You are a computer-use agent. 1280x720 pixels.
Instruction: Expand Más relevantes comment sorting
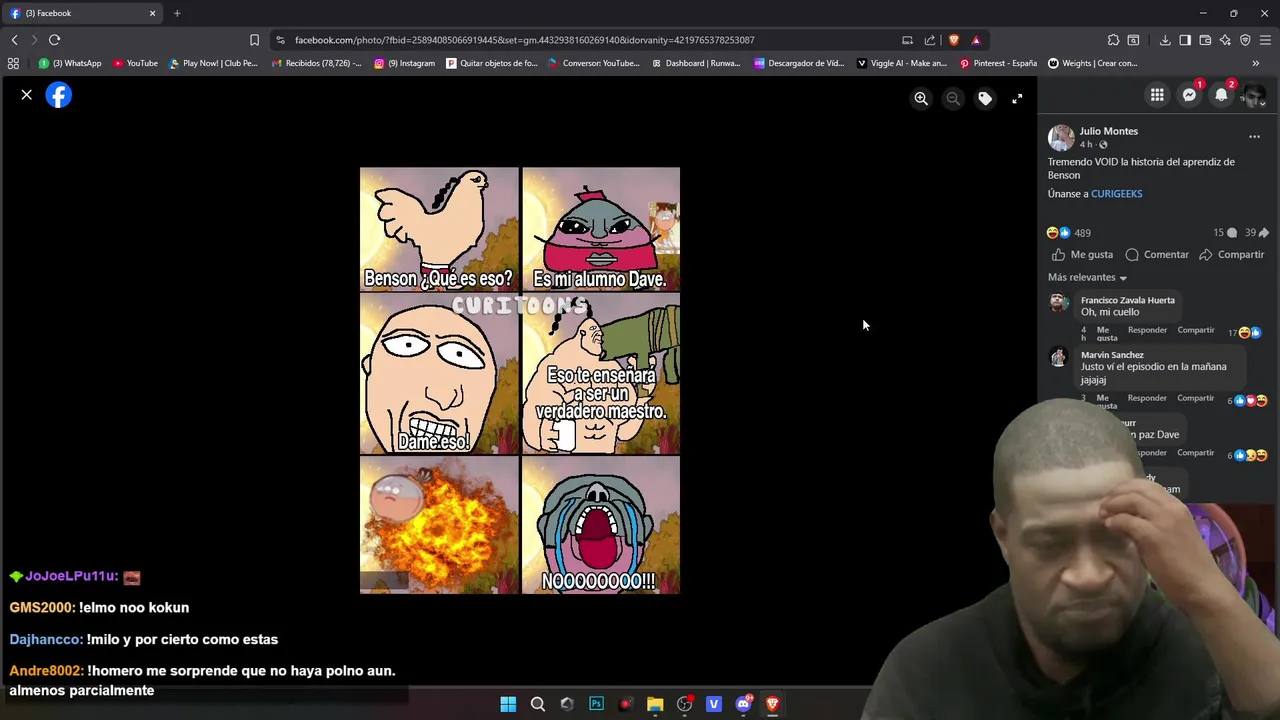coord(1087,278)
